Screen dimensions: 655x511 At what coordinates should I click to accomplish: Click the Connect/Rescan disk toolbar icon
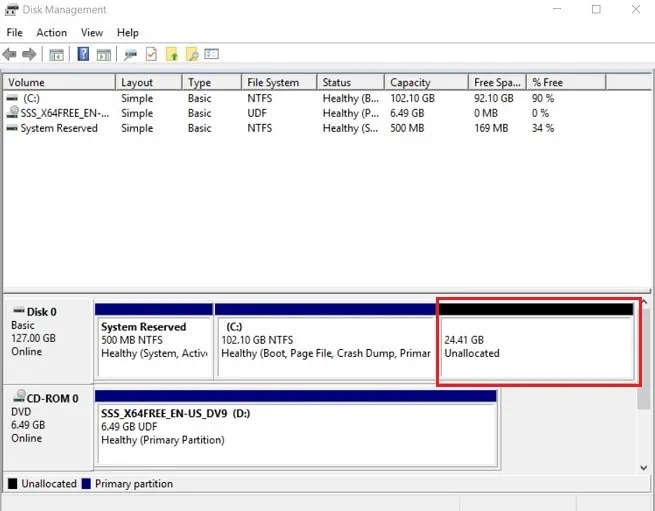[x=131, y=54]
